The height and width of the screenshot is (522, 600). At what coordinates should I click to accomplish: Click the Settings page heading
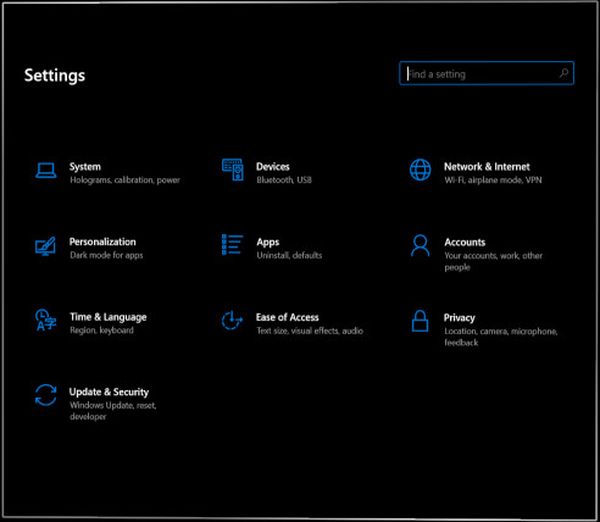pyautogui.click(x=55, y=75)
